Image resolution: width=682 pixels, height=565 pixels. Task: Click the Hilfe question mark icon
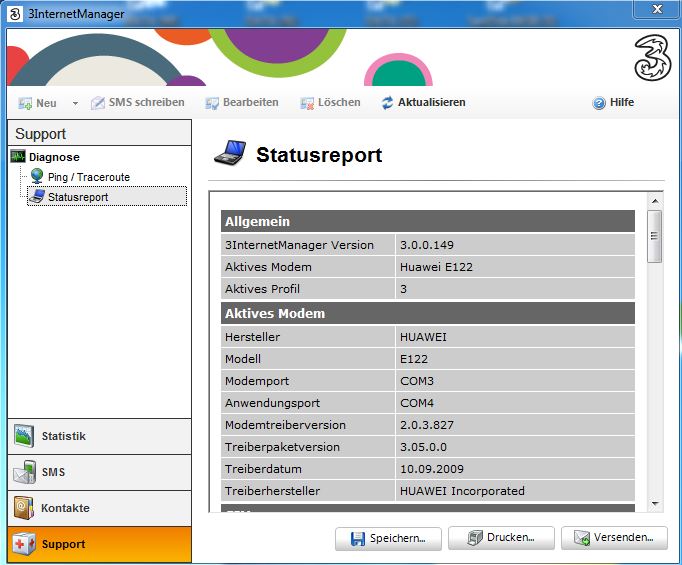coord(599,103)
